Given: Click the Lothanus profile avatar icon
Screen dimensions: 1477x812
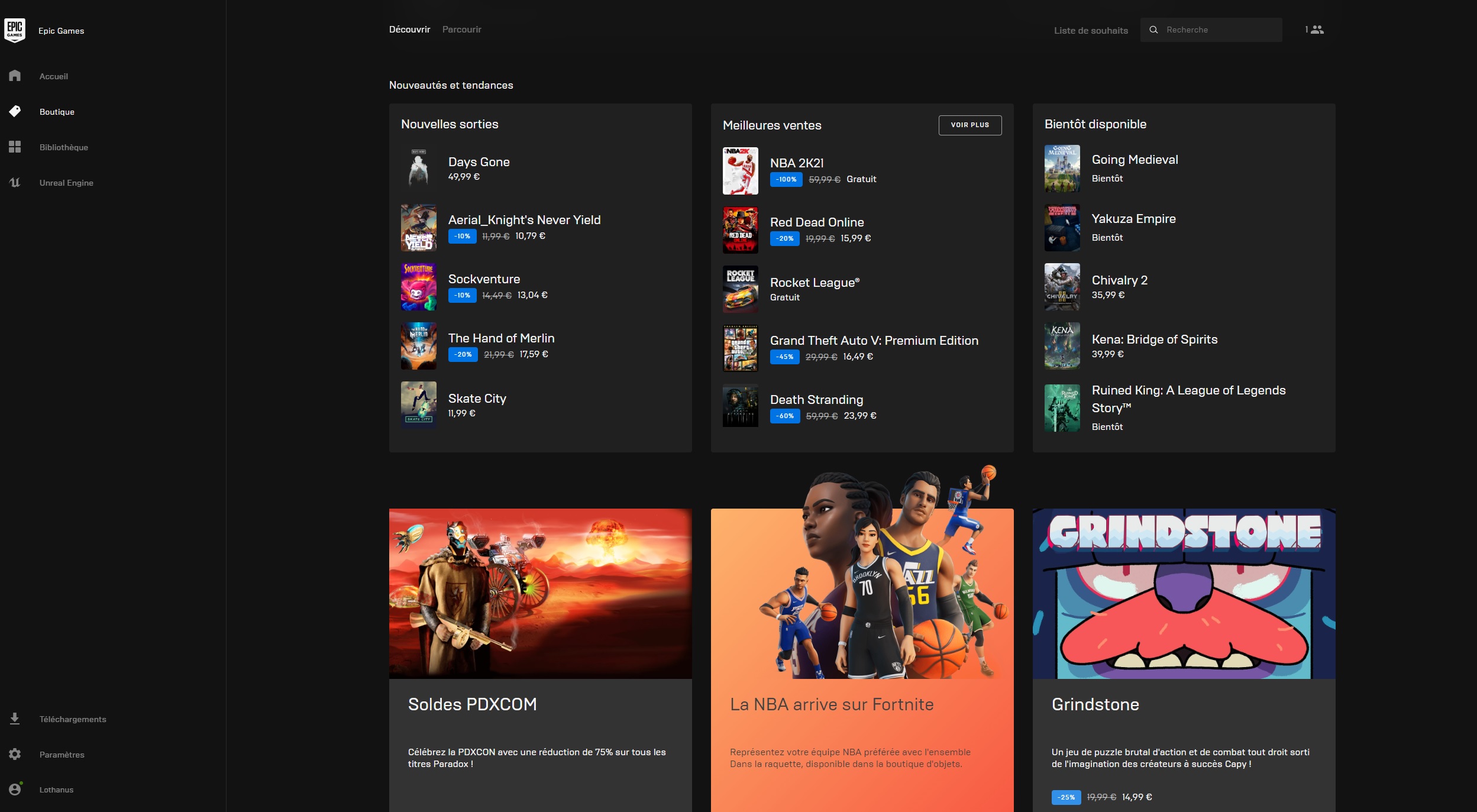Looking at the screenshot, I should pos(15,789).
